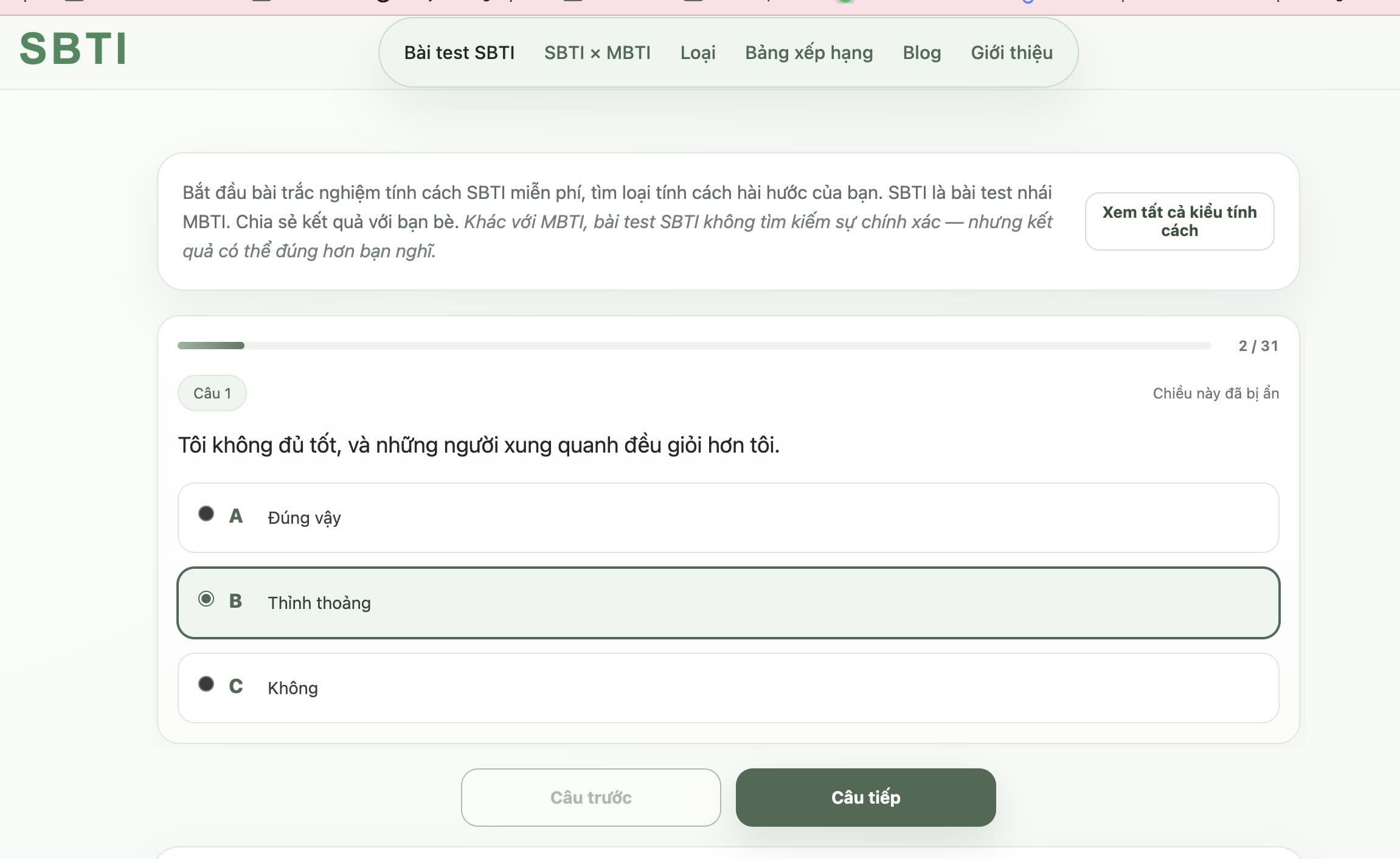Open the 'Loại' navigation menu
Image resolution: width=1400 pixels, height=859 pixels.
pos(698,53)
